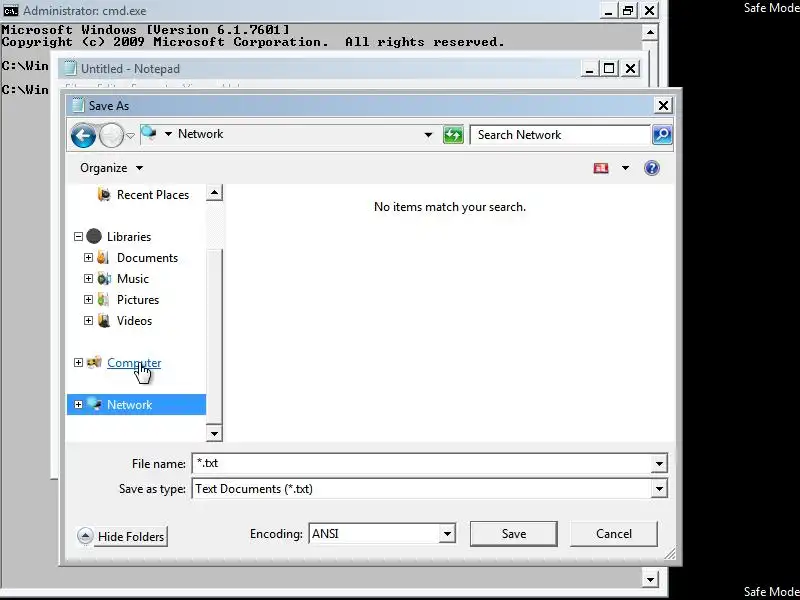Viewport: 800px width, 600px height.
Task: Click the navigation pane scroll up arrow
Action: (x=214, y=193)
